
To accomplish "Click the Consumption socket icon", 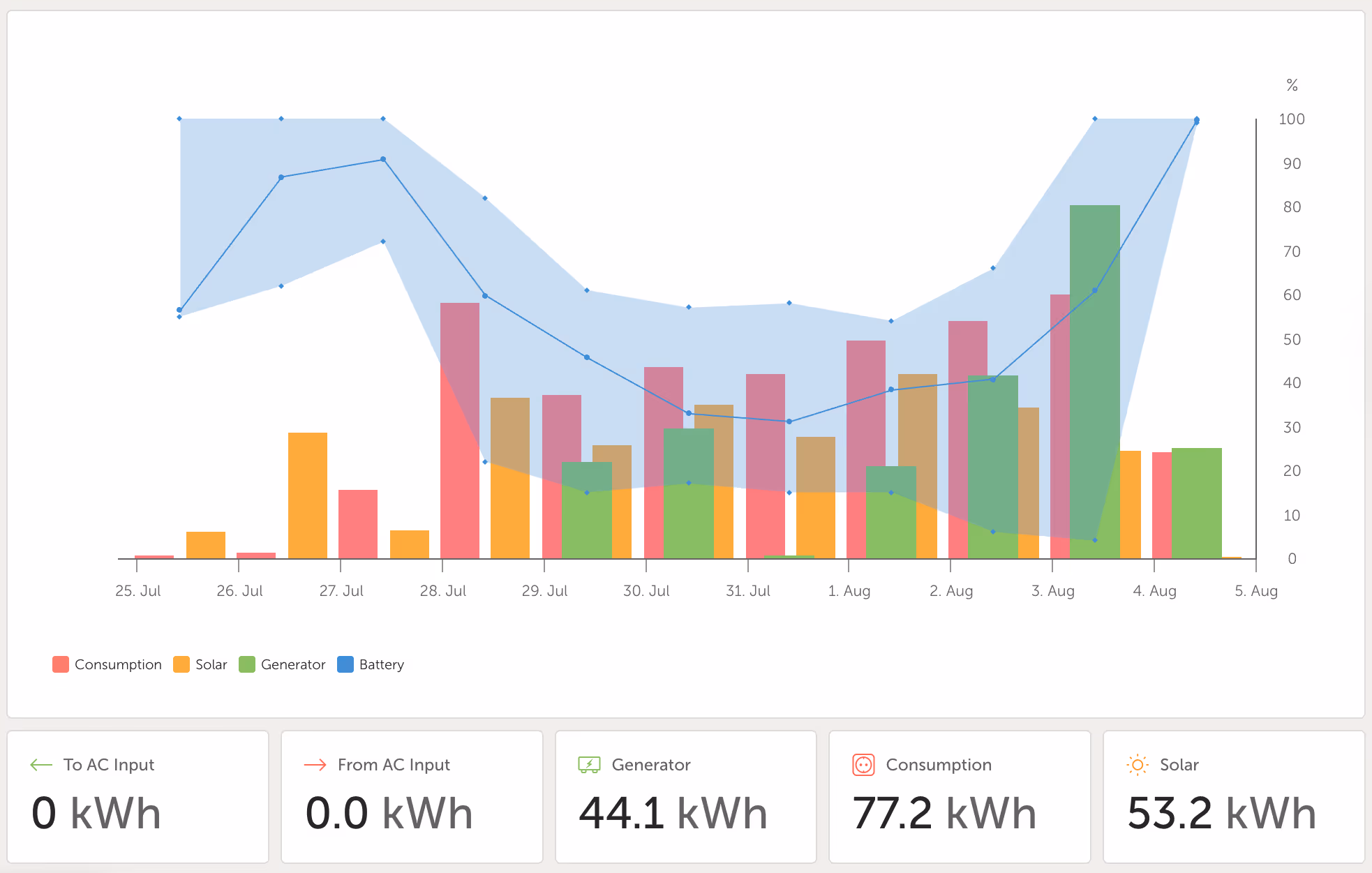I will 863,765.
